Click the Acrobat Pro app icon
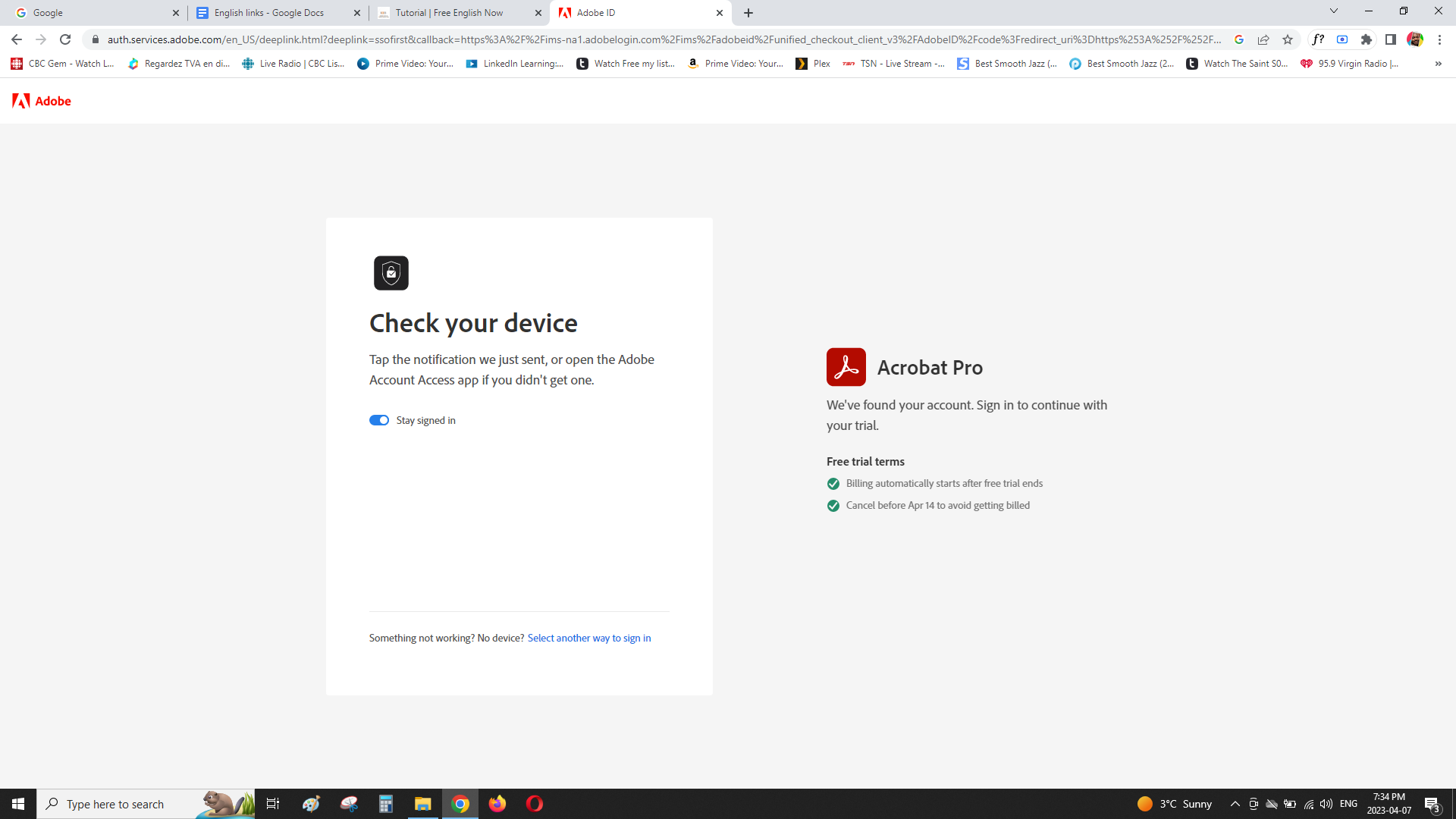Screen dimensions: 1456x819 pyautogui.click(x=846, y=367)
